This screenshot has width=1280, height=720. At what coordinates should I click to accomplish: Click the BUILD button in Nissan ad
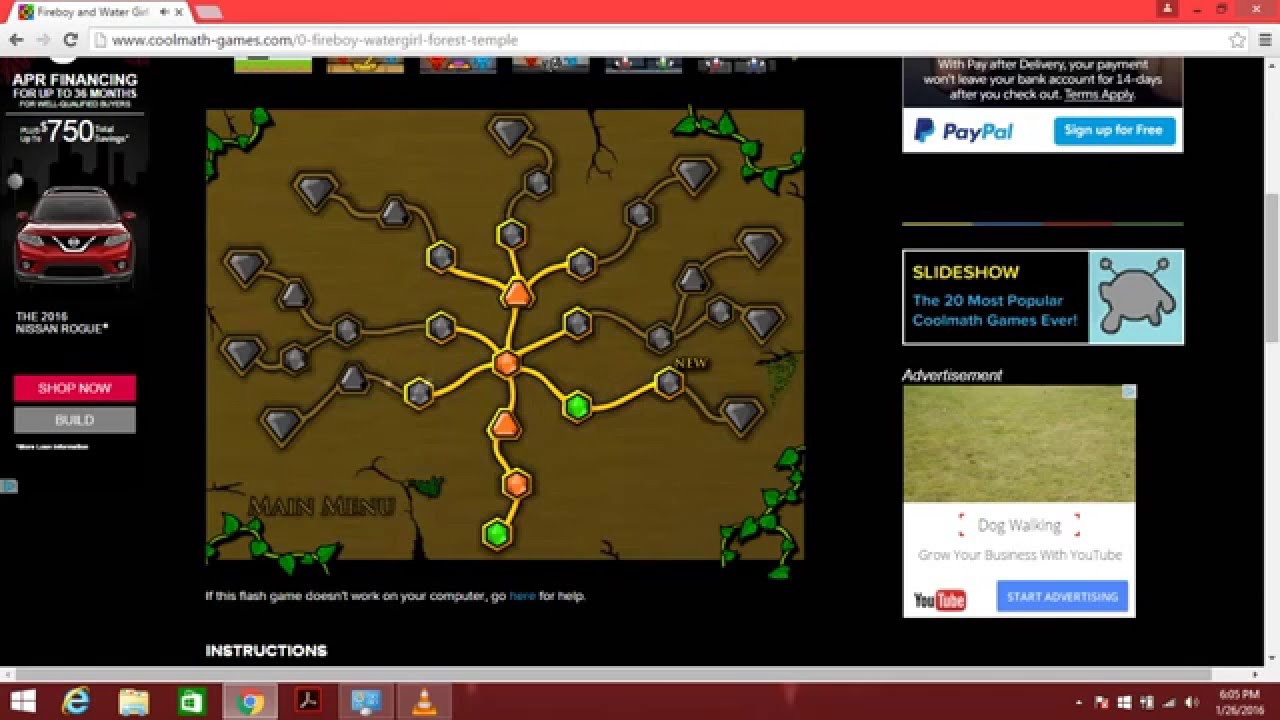(75, 420)
